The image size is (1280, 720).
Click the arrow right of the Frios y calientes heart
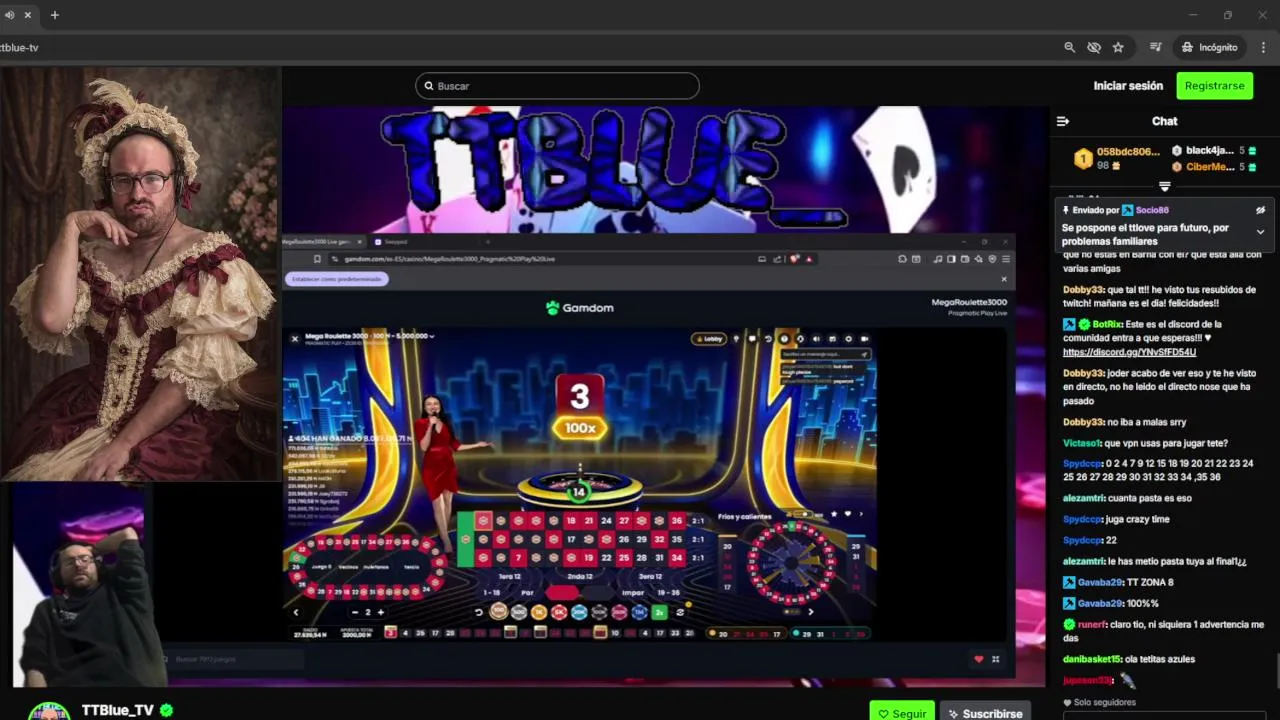point(863,514)
